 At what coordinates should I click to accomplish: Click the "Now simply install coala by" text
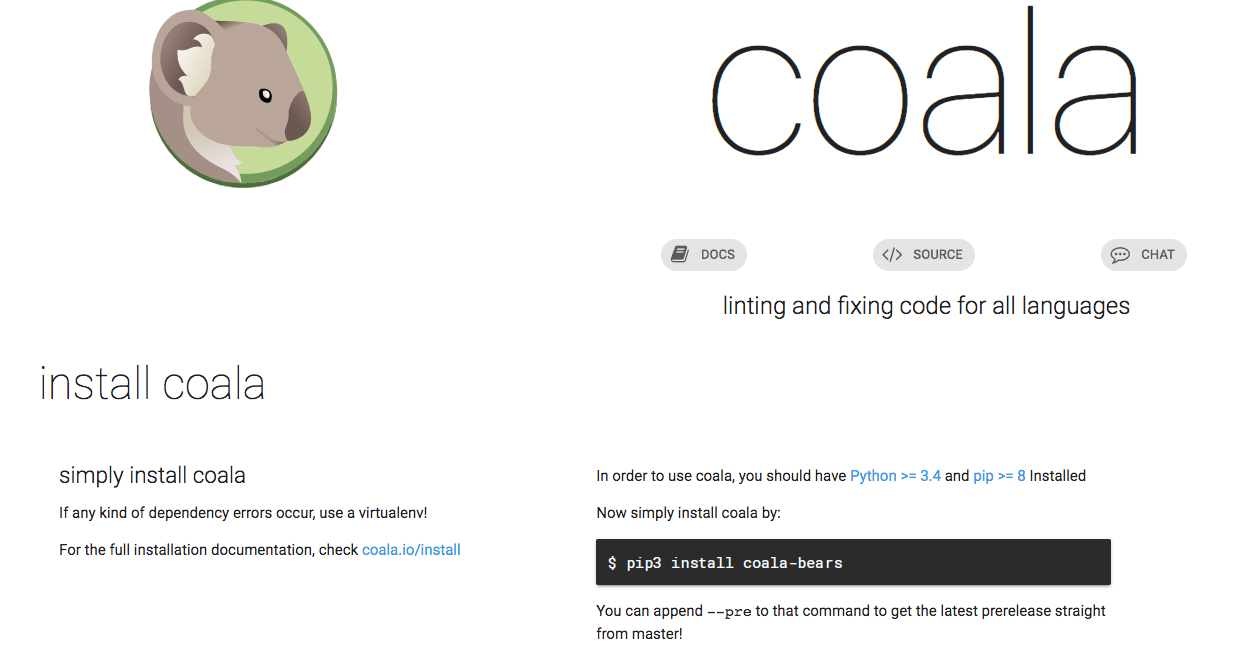688,513
